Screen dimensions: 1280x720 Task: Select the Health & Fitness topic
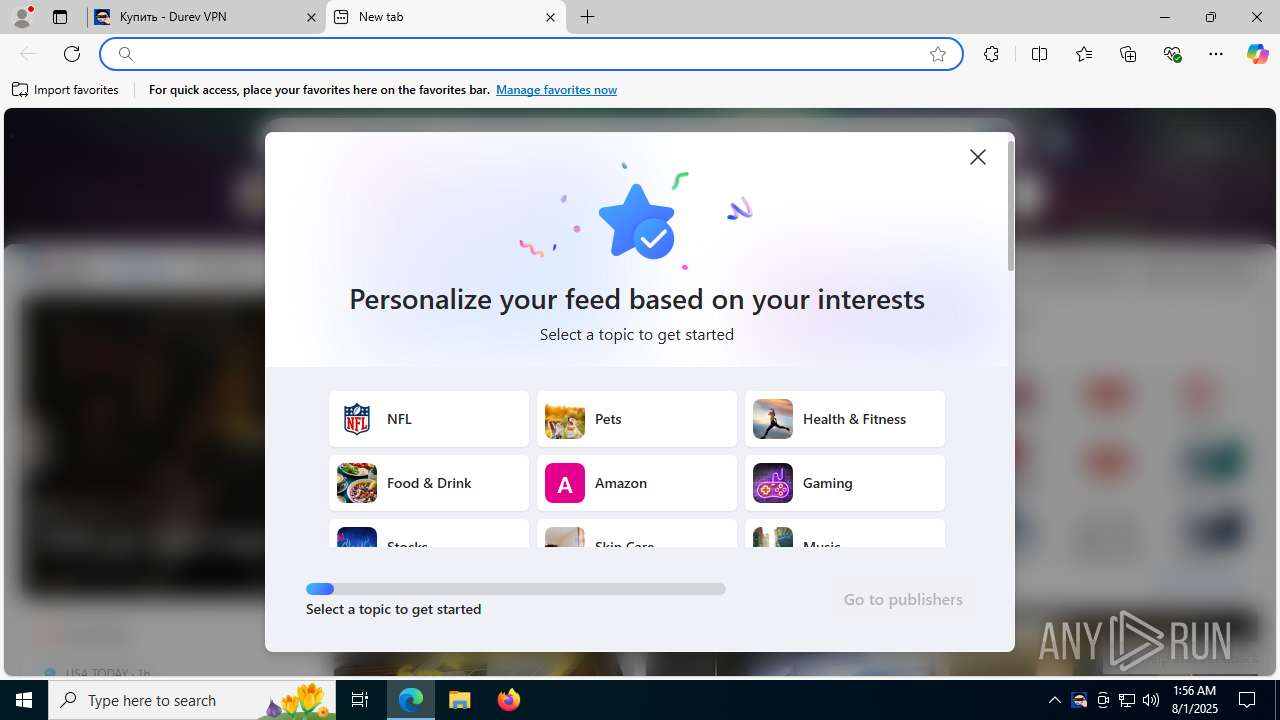coord(845,419)
